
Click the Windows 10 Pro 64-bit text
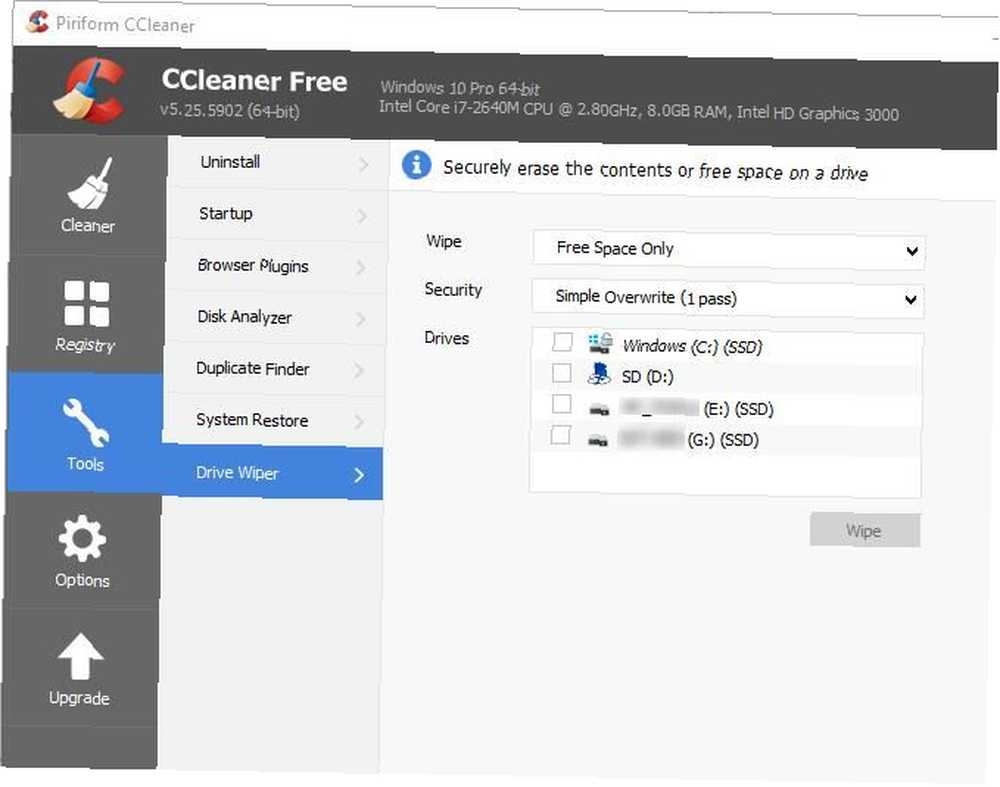[460, 87]
